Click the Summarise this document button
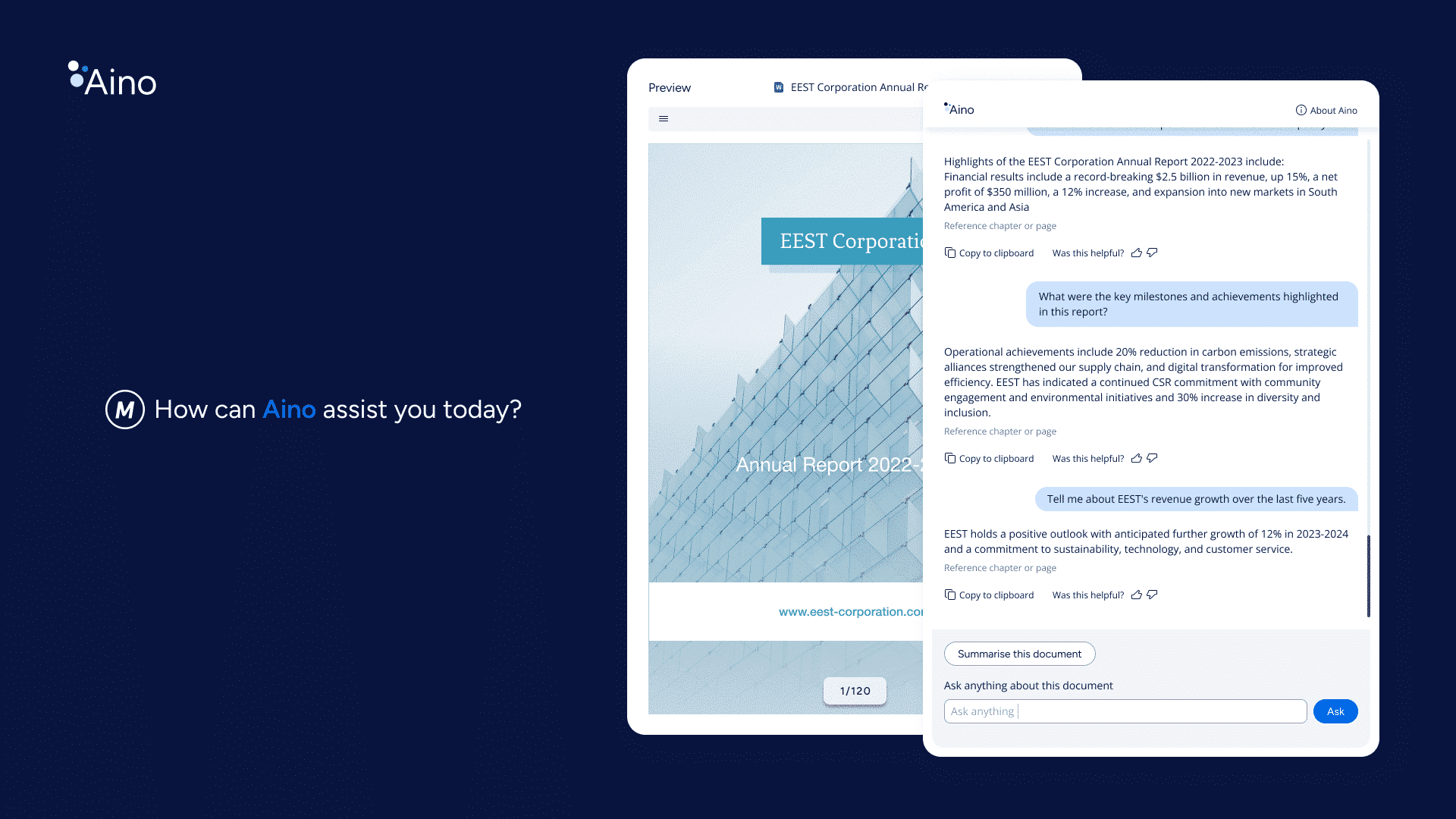This screenshot has width=1456, height=819. (x=1019, y=653)
